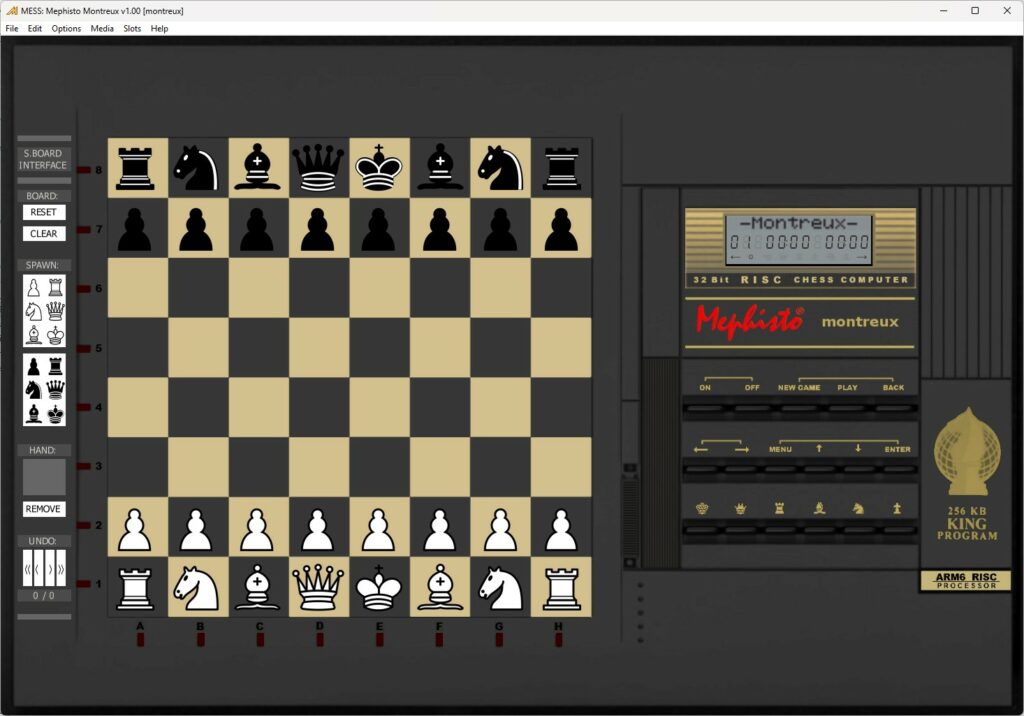This screenshot has height=716, width=1024.
Task: Choose white pawn in the Spawn palette
Action: click(34, 287)
